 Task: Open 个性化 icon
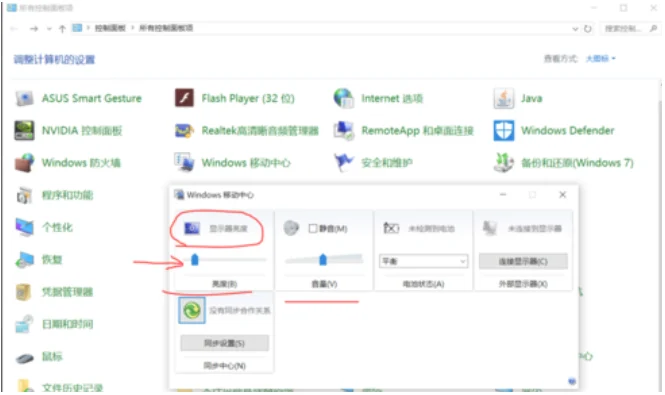[x=24, y=227]
